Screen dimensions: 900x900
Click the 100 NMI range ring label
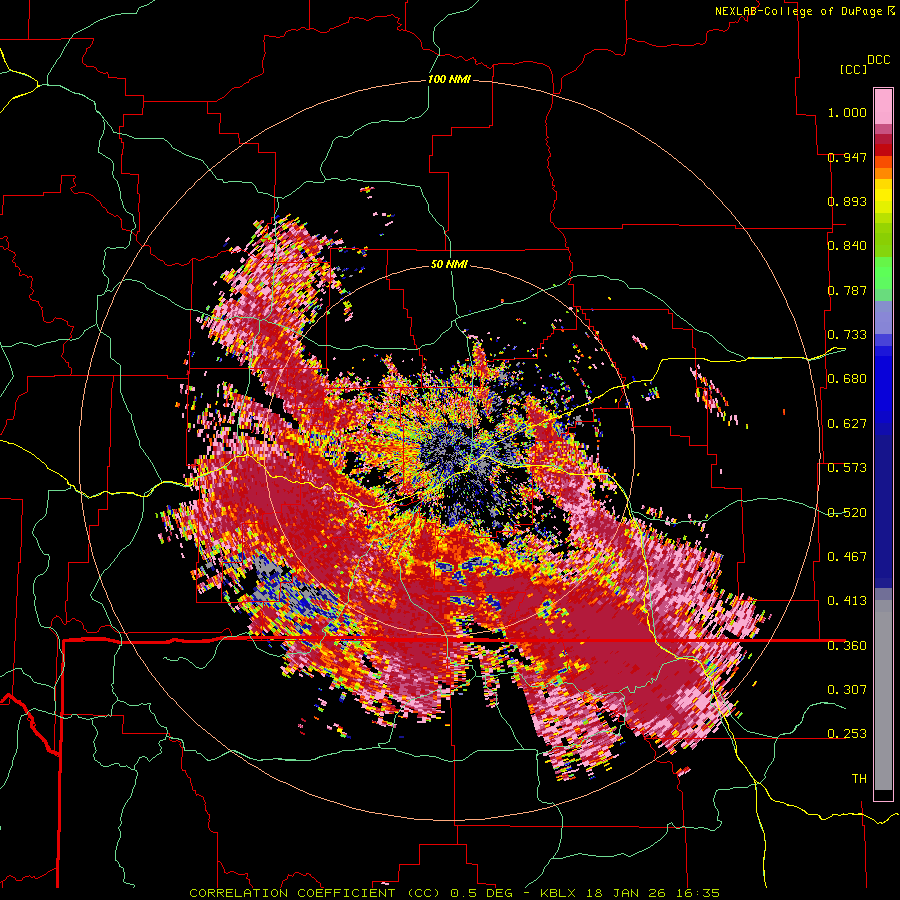click(x=449, y=79)
